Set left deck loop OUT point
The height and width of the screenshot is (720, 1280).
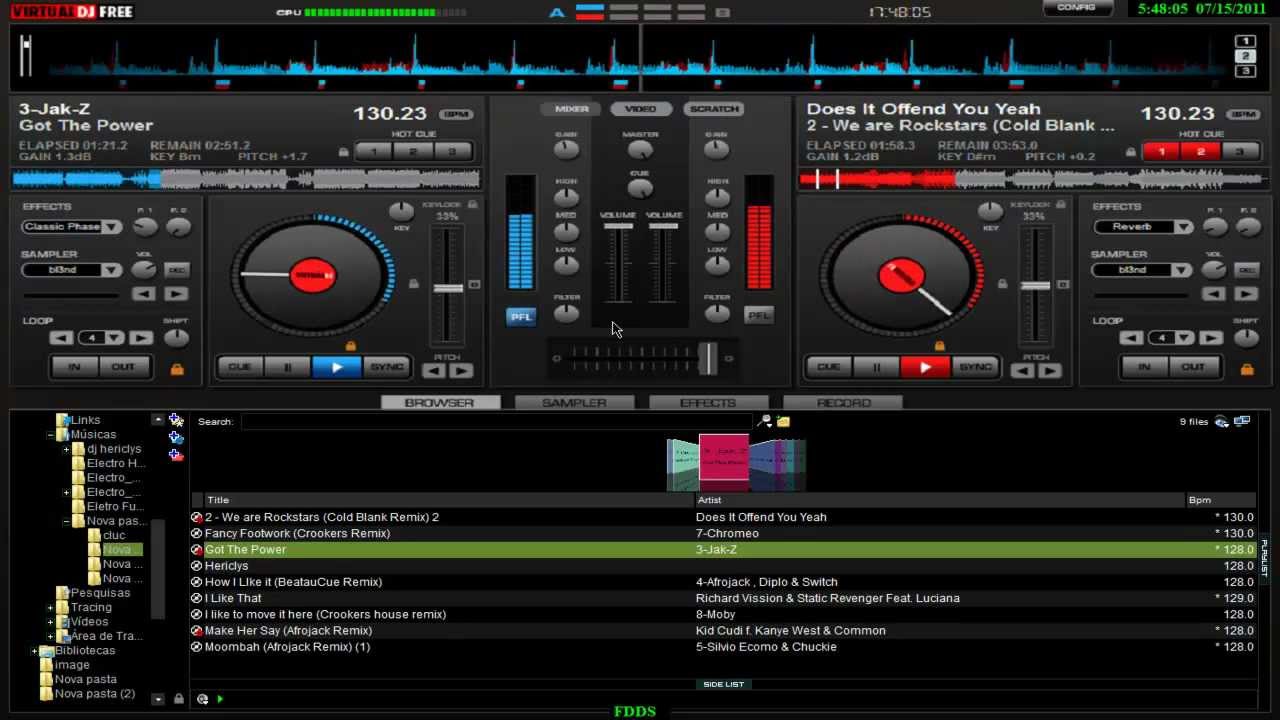click(123, 367)
